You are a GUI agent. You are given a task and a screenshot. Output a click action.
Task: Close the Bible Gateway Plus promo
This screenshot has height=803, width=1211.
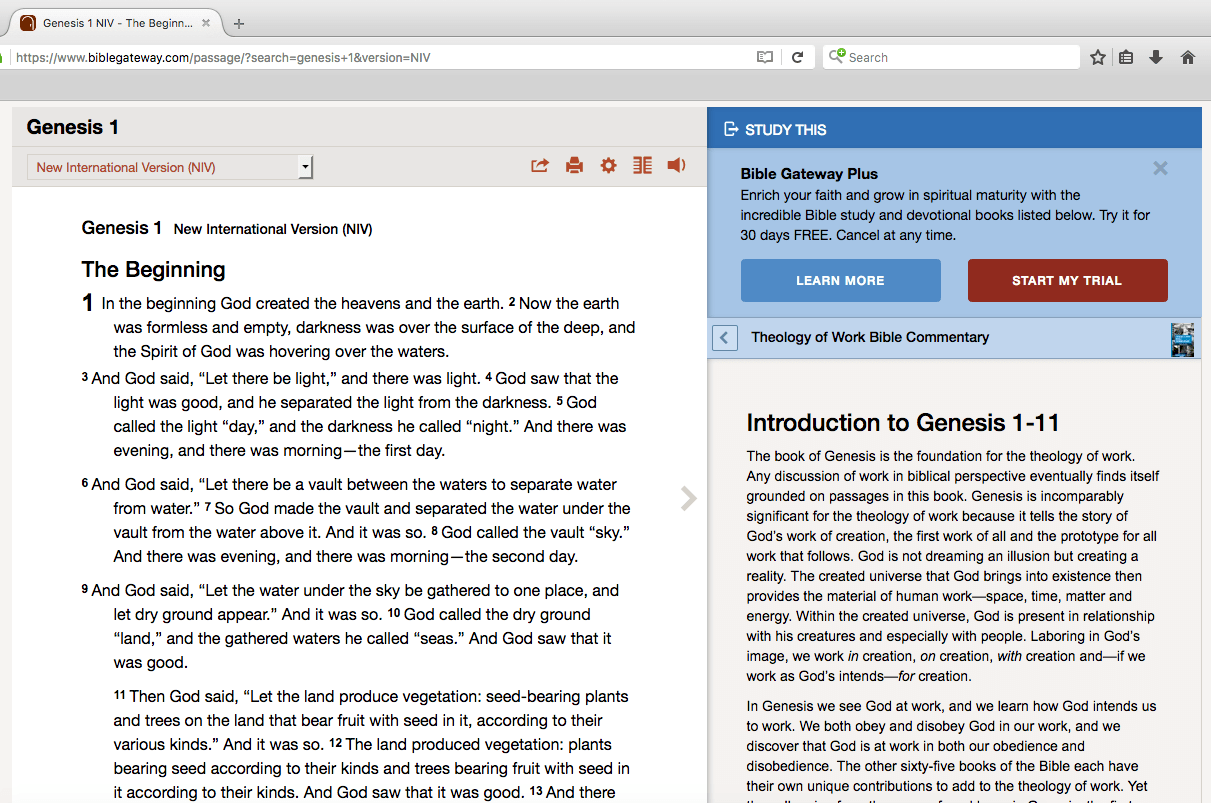point(1160,168)
